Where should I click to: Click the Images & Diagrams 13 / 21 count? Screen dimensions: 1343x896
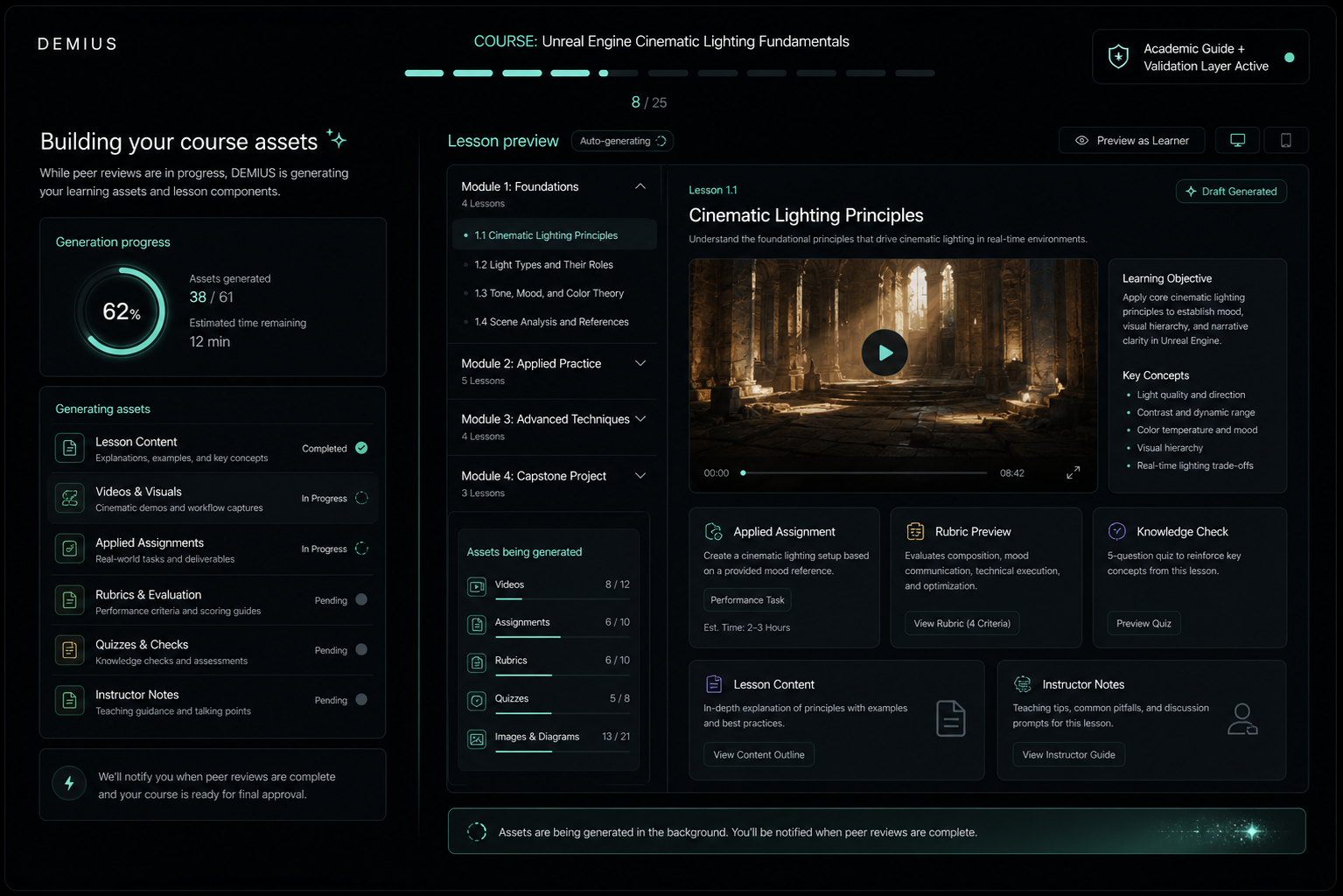pos(616,737)
